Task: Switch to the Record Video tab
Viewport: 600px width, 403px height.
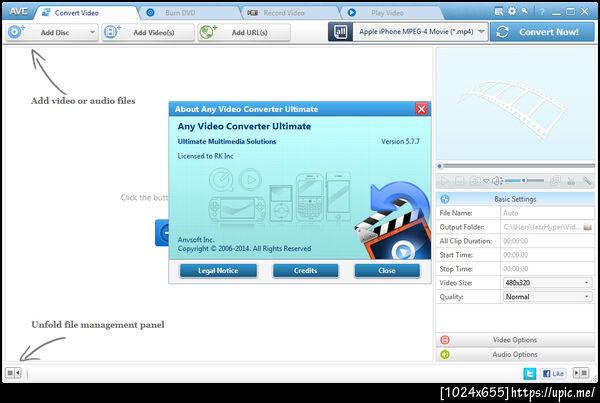Action: [284, 13]
